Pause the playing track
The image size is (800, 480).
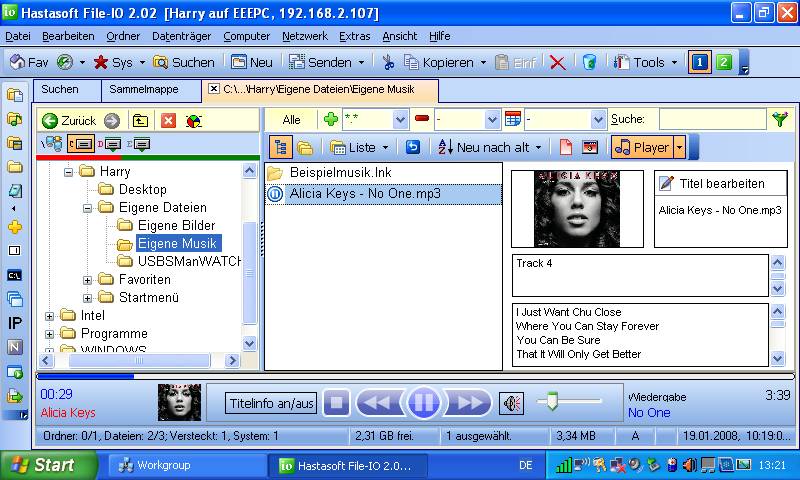(423, 403)
